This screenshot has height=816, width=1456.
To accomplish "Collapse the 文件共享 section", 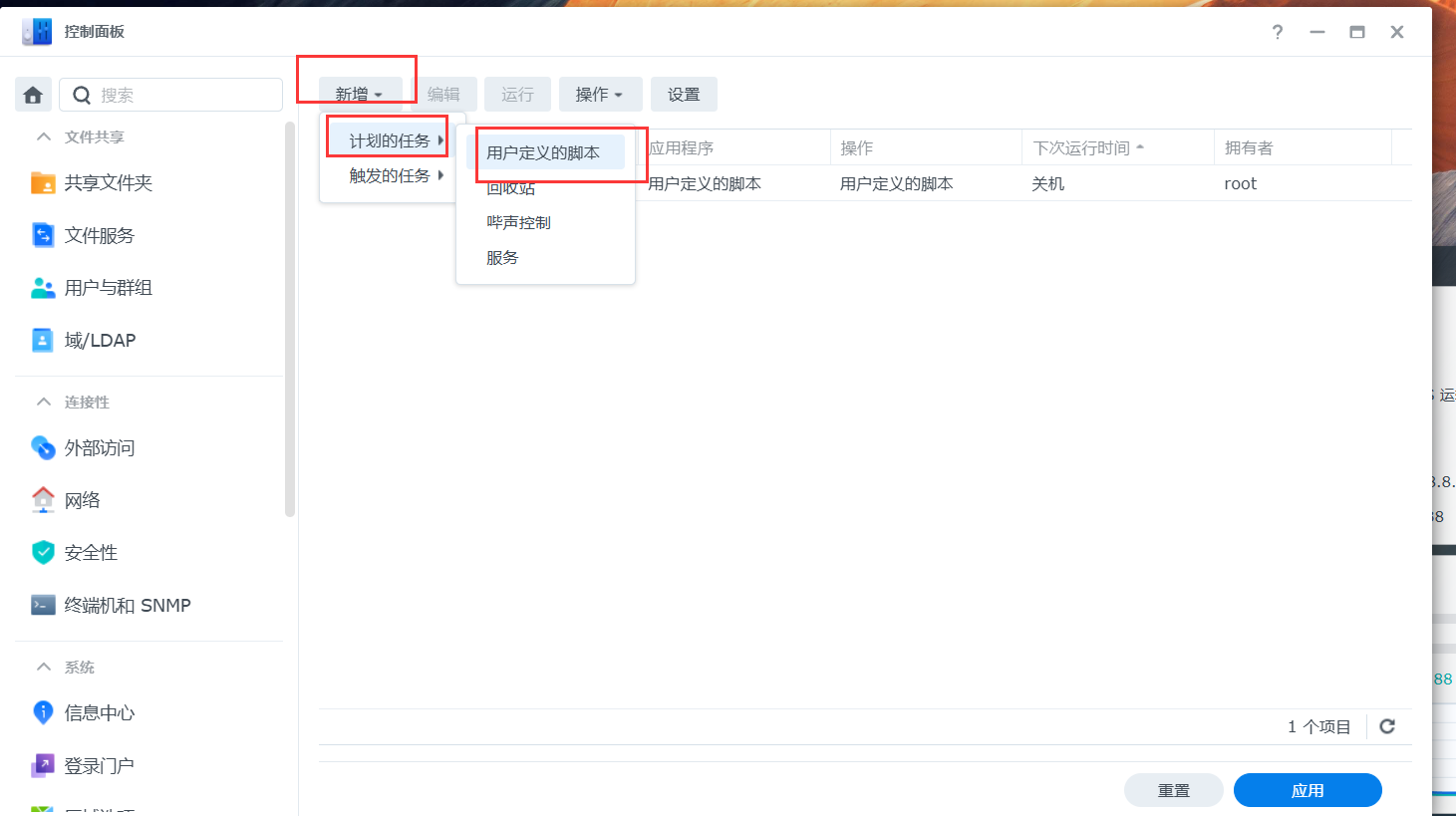I will [x=44, y=137].
